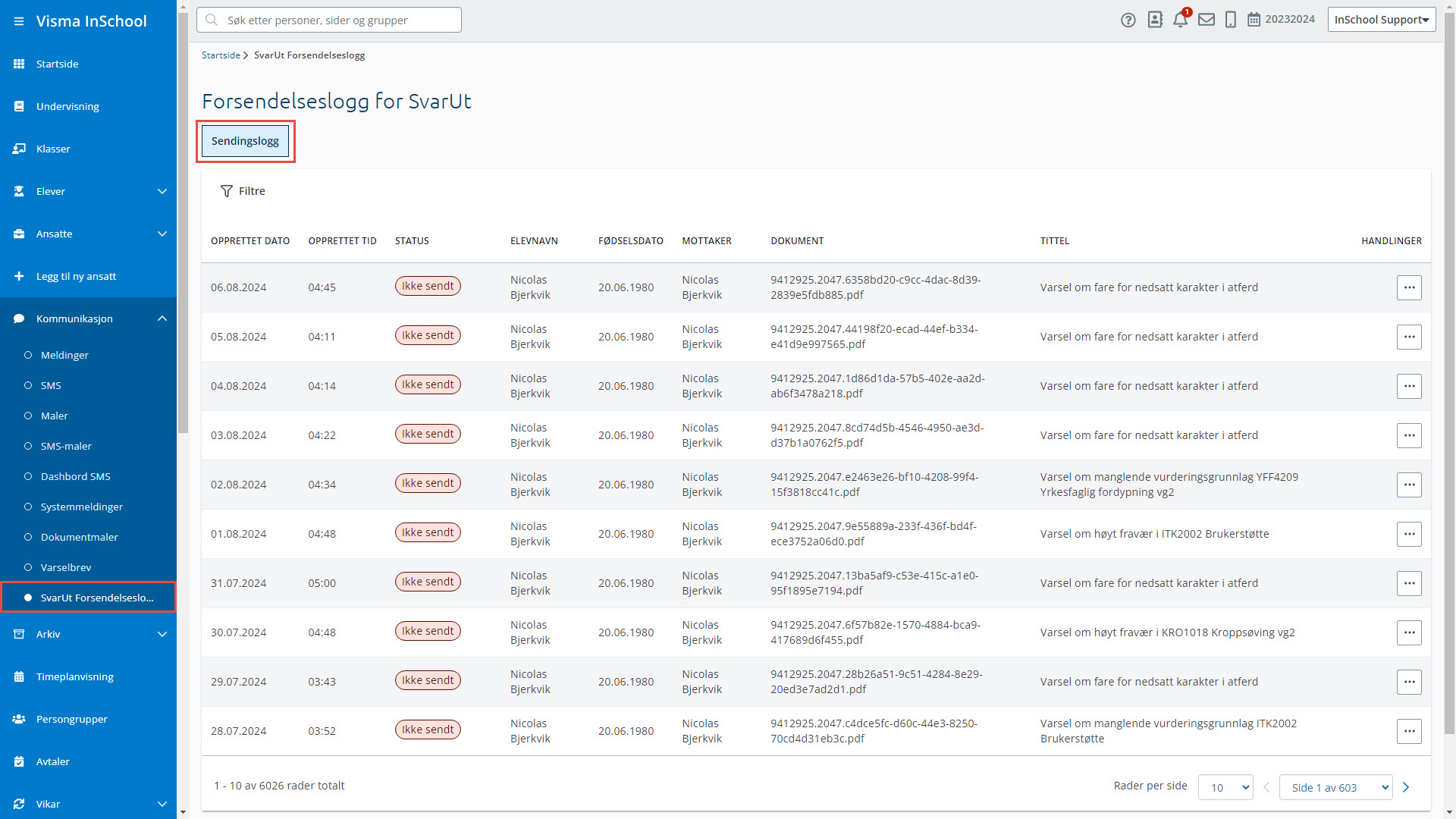Viewport: 1456px width, 819px height.
Task: Go to previous page arrow
Action: coord(1266,787)
